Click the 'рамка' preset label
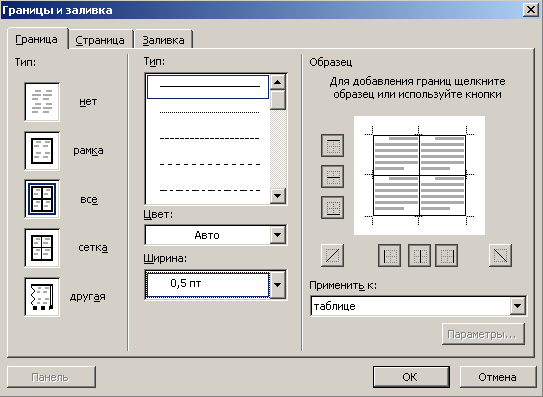 [88, 151]
